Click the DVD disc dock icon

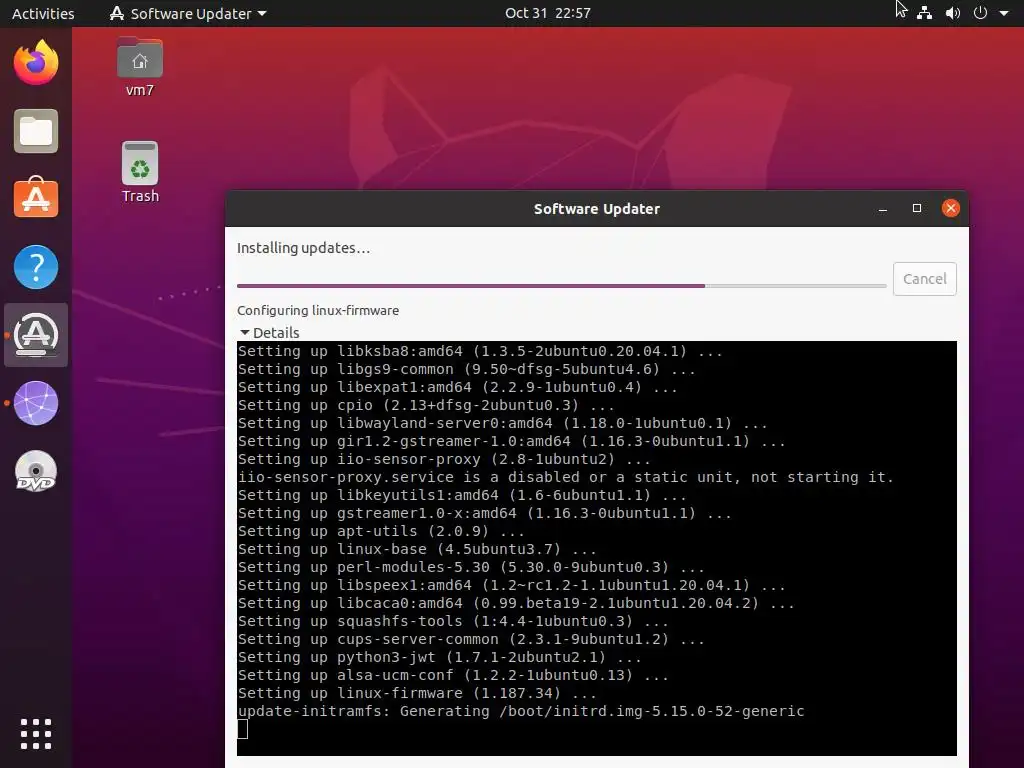[x=36, y=471]
